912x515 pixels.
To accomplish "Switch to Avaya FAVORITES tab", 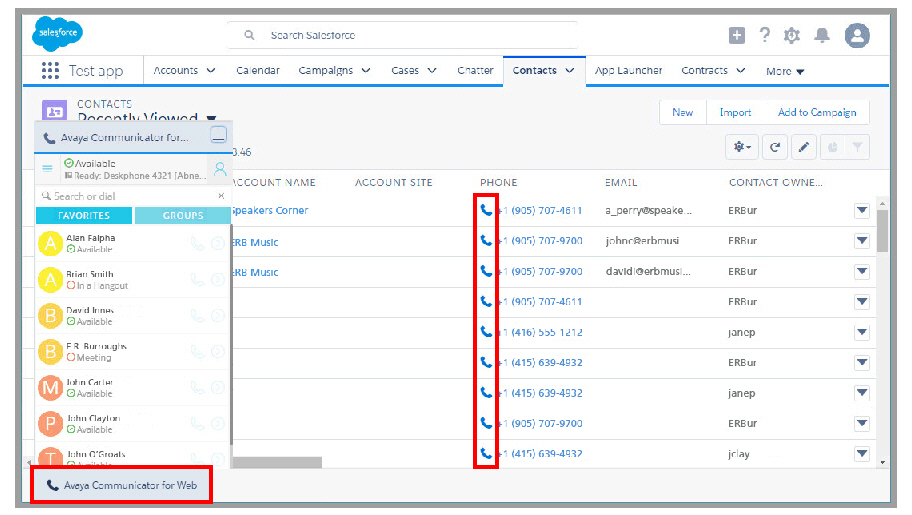I will point(84,215).
